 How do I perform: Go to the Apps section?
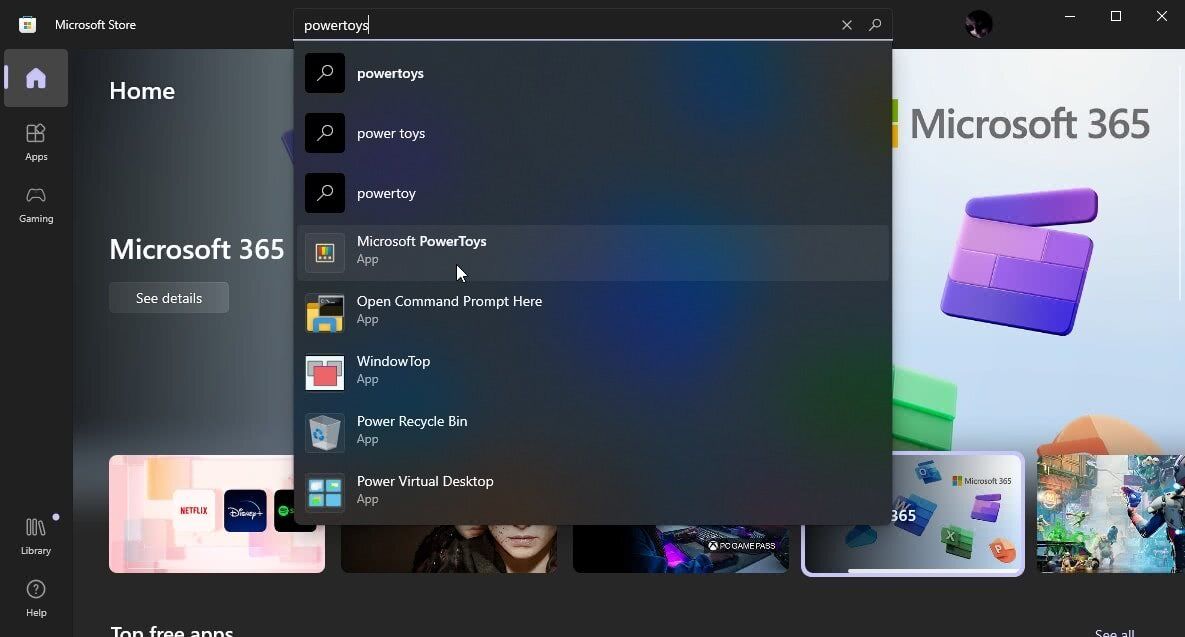[36, 141]
